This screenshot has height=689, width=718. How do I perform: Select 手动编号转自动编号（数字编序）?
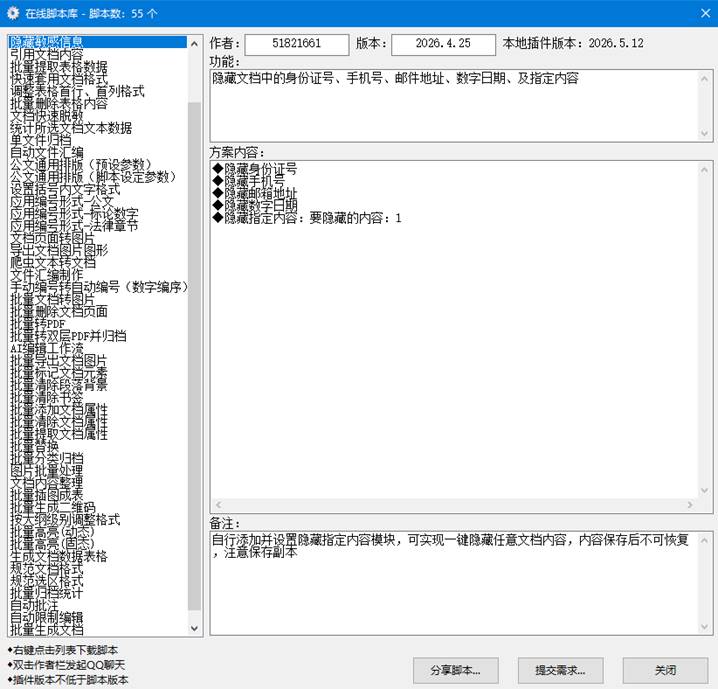(x=98, y=287)
